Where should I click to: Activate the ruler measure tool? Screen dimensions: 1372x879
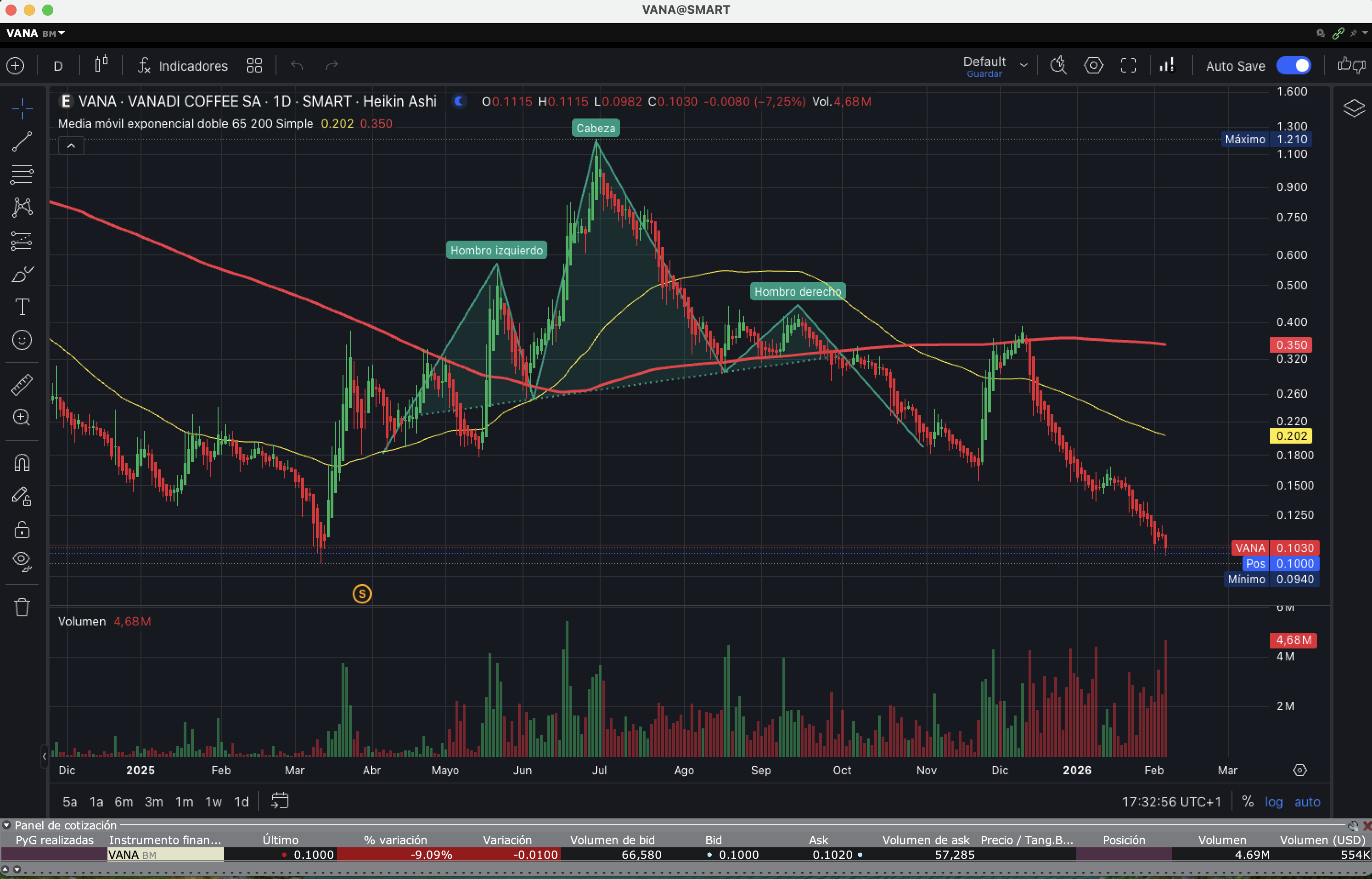pos(22,385)
